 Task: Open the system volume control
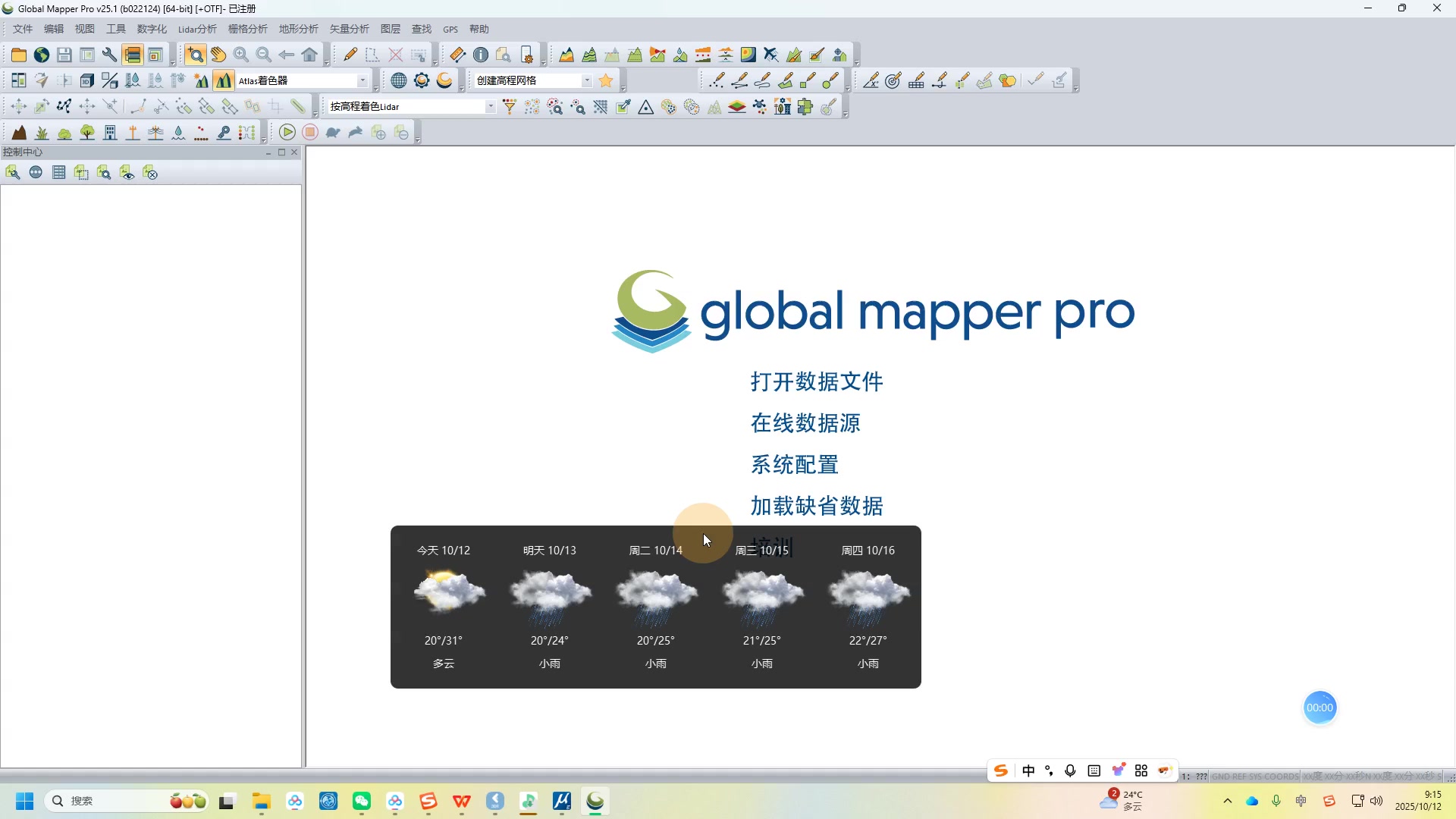pyautogui.click(x=1376, y=800)
